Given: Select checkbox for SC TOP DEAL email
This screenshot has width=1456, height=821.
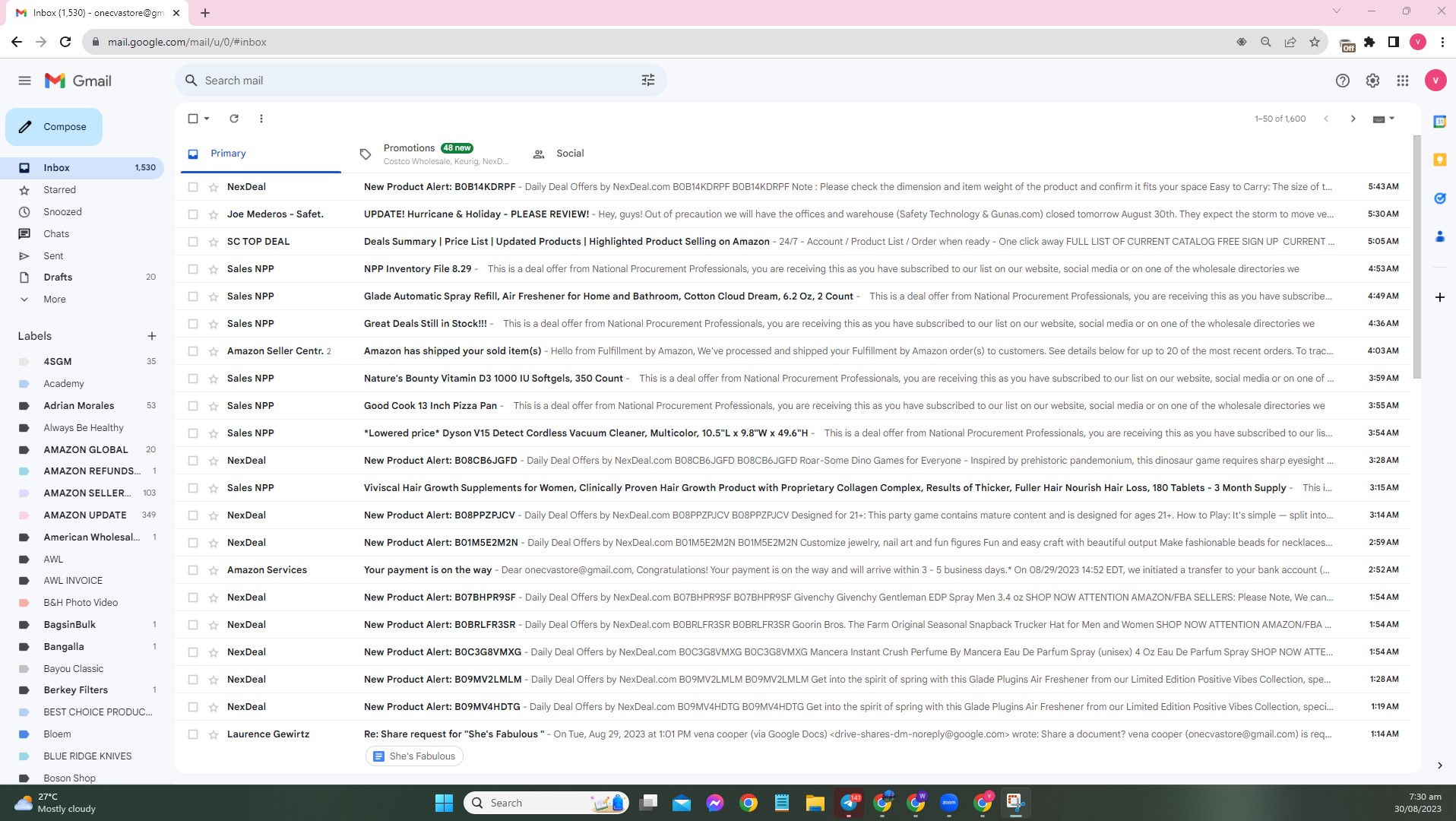Looking at the screenshot, I should [x=193, y=242].
